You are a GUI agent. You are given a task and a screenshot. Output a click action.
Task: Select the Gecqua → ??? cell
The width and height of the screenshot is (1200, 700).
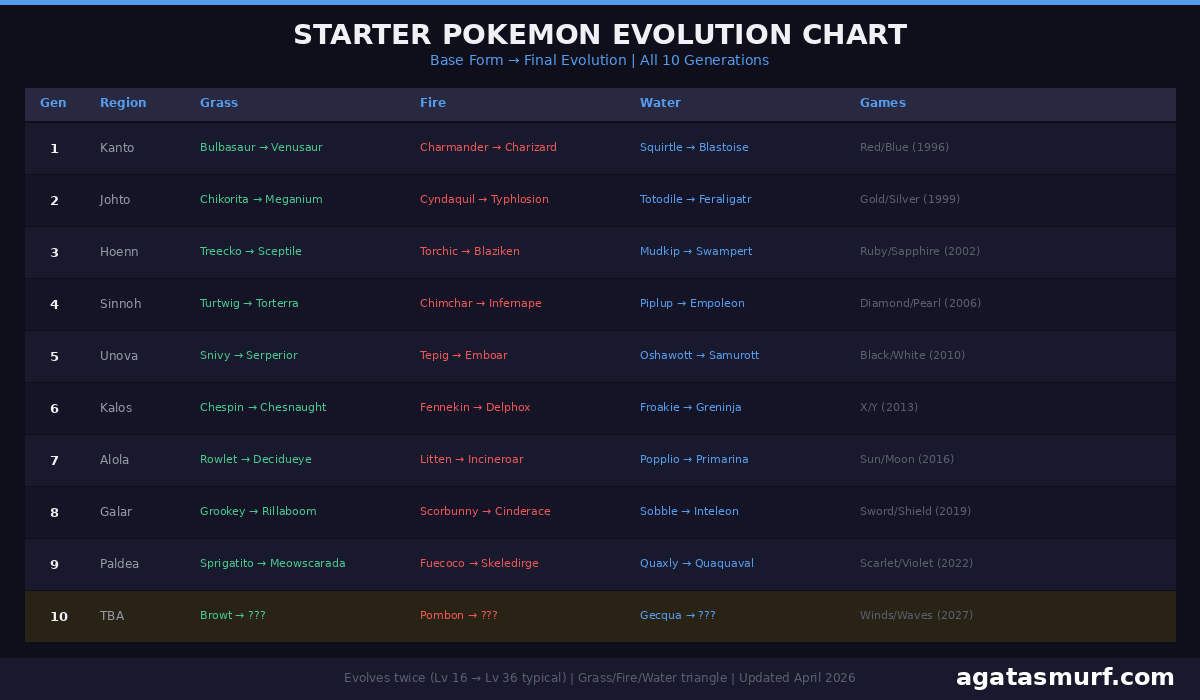678,616
